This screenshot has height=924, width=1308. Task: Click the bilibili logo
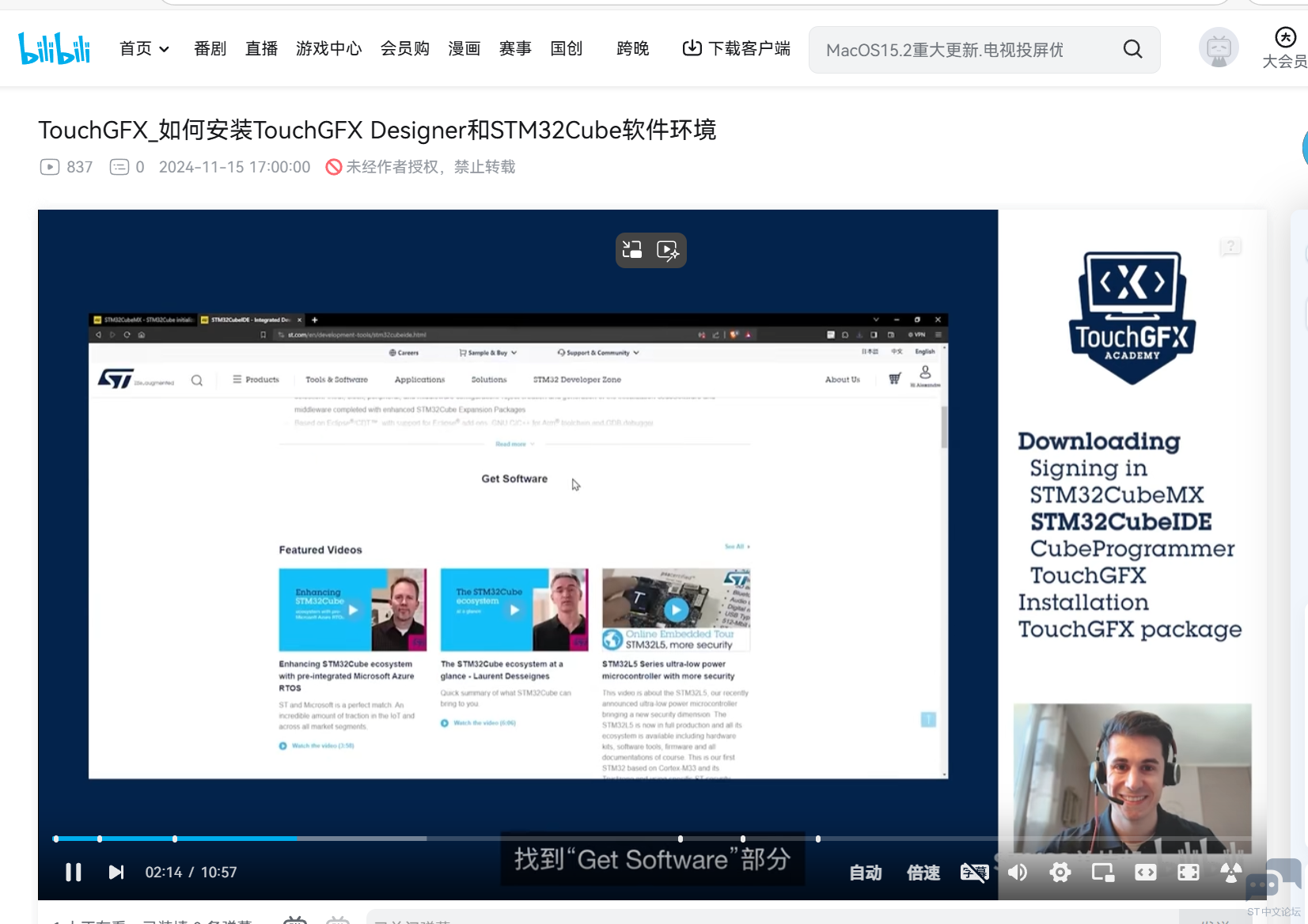[54, 48]
